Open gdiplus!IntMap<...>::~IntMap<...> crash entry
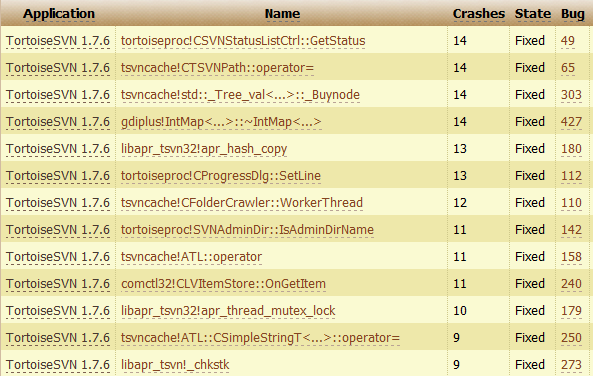Viewport: 593px width, 376px height. click(221, 122)
